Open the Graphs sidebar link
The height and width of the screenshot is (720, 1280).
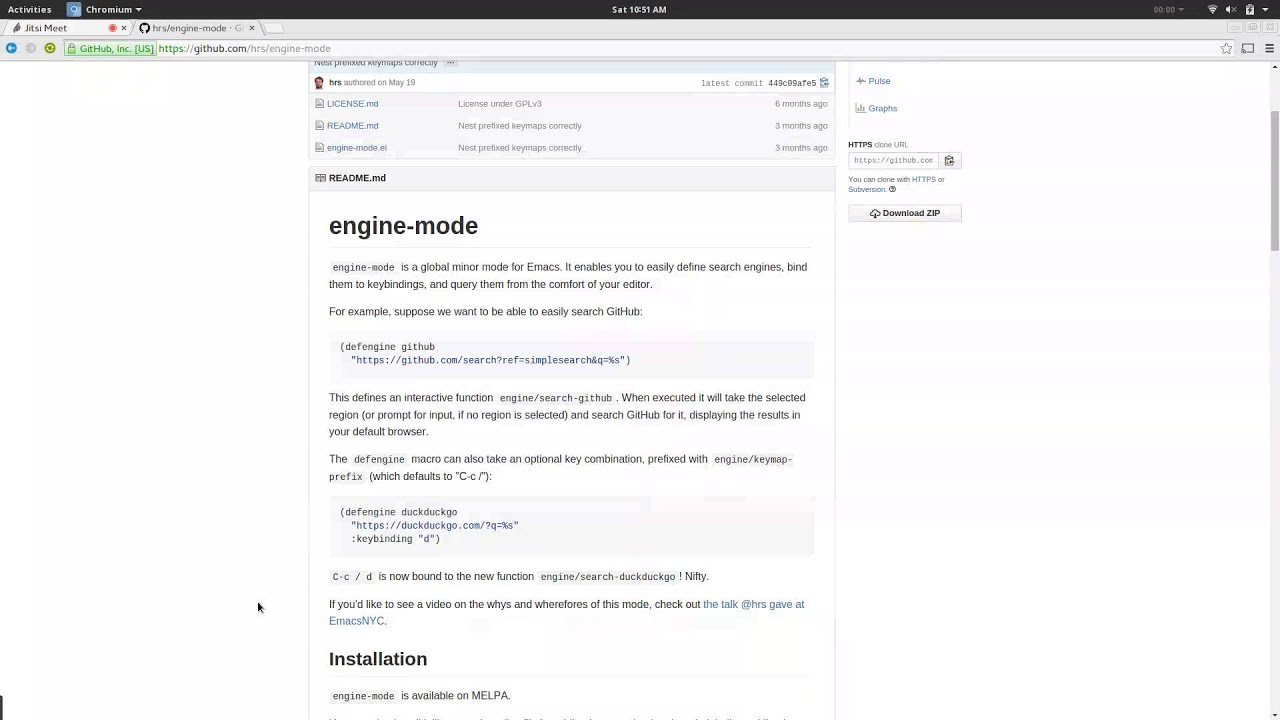(883, 108)
